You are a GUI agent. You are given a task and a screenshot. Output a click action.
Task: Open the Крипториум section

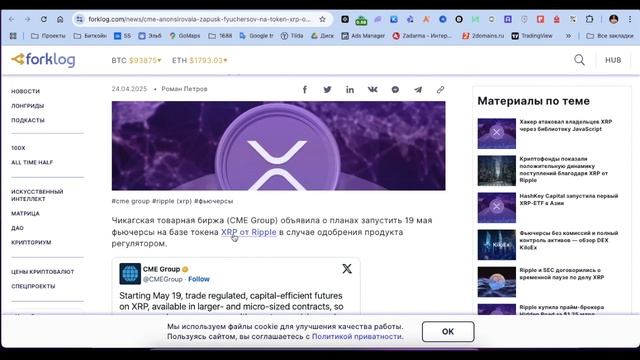point(31,242)
